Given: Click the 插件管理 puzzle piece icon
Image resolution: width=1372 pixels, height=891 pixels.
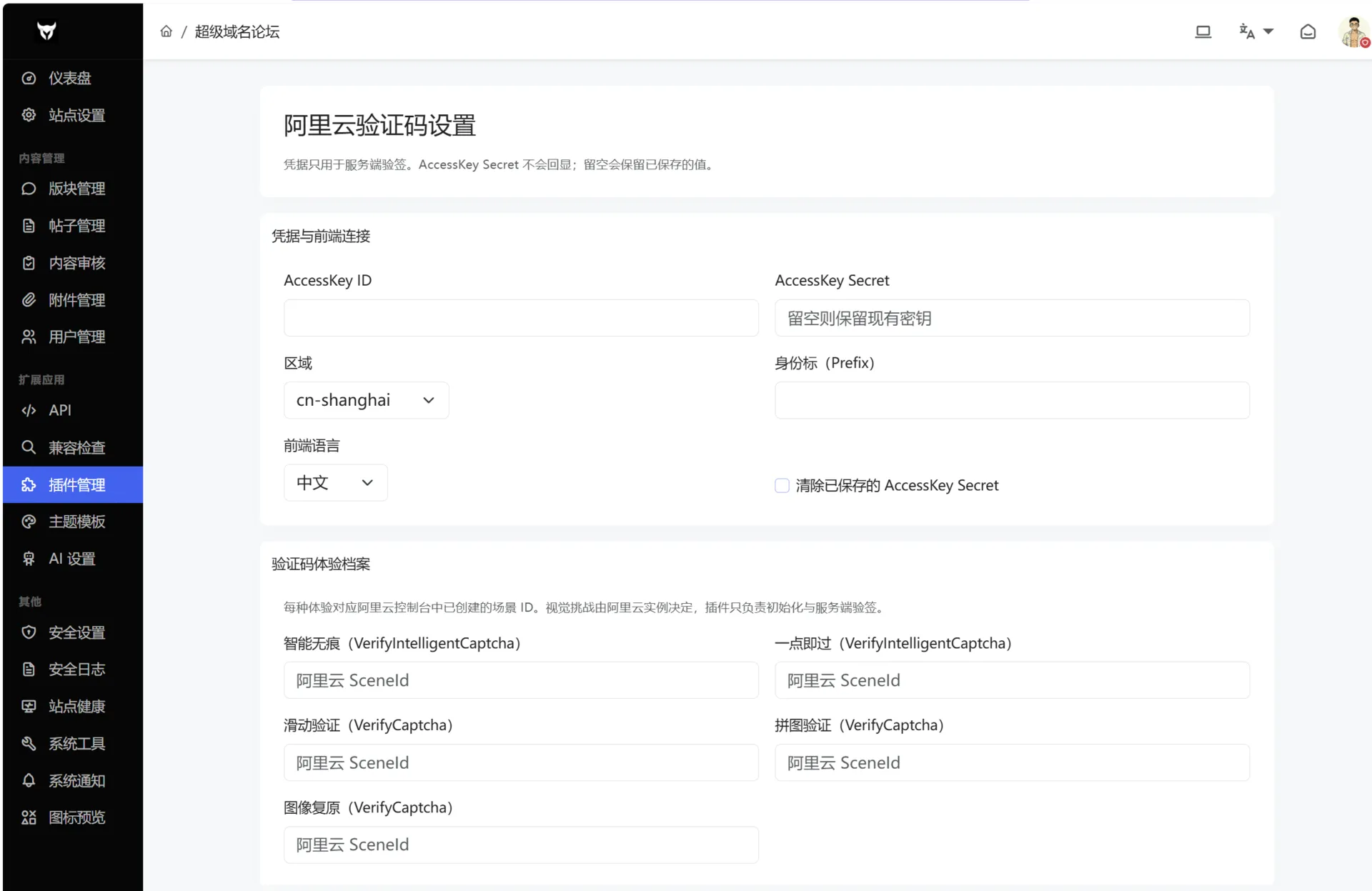Looking at the screenshot, I should click(x=29, y=484).
